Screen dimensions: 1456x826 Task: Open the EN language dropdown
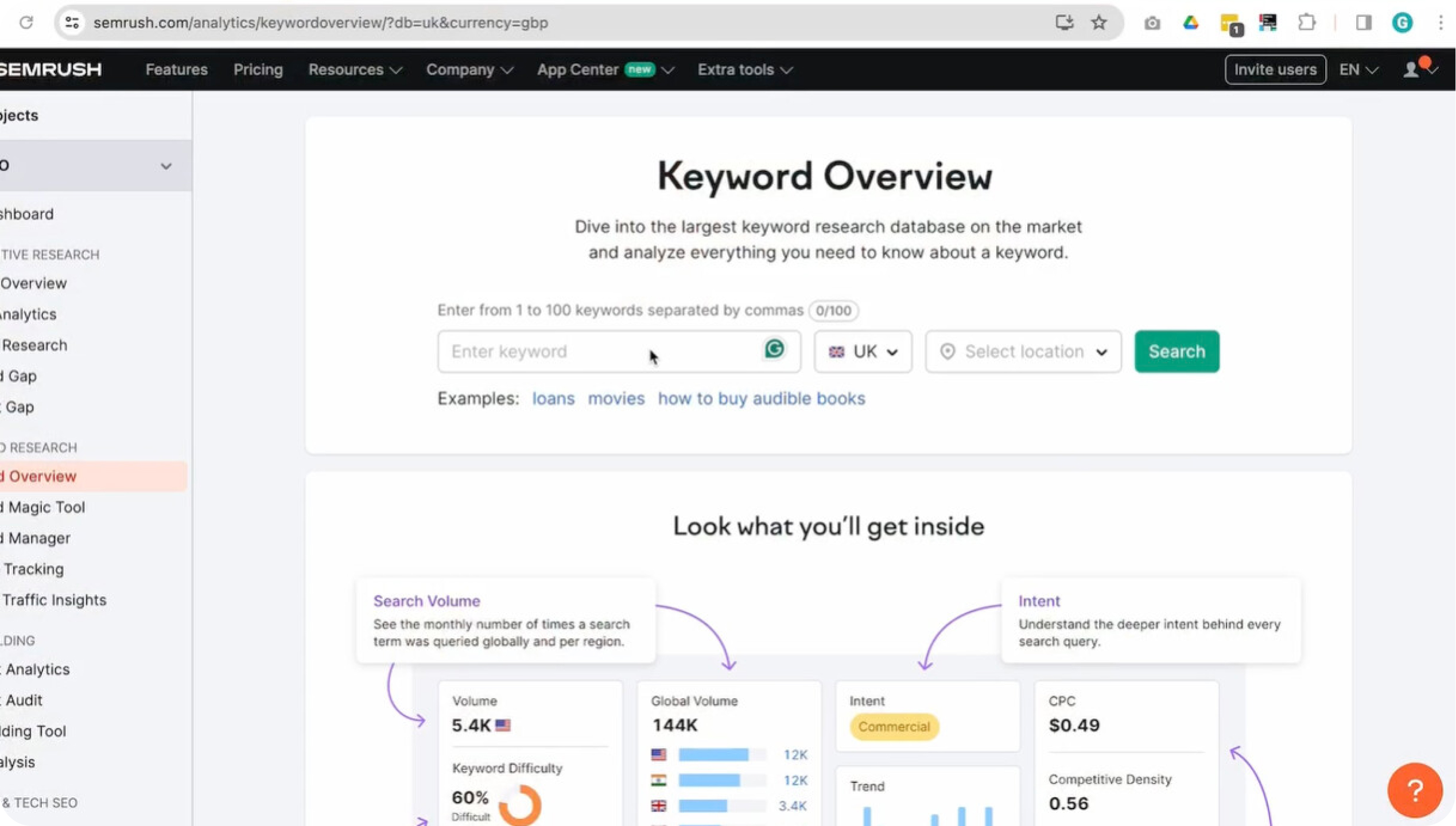click(1358, 70)
